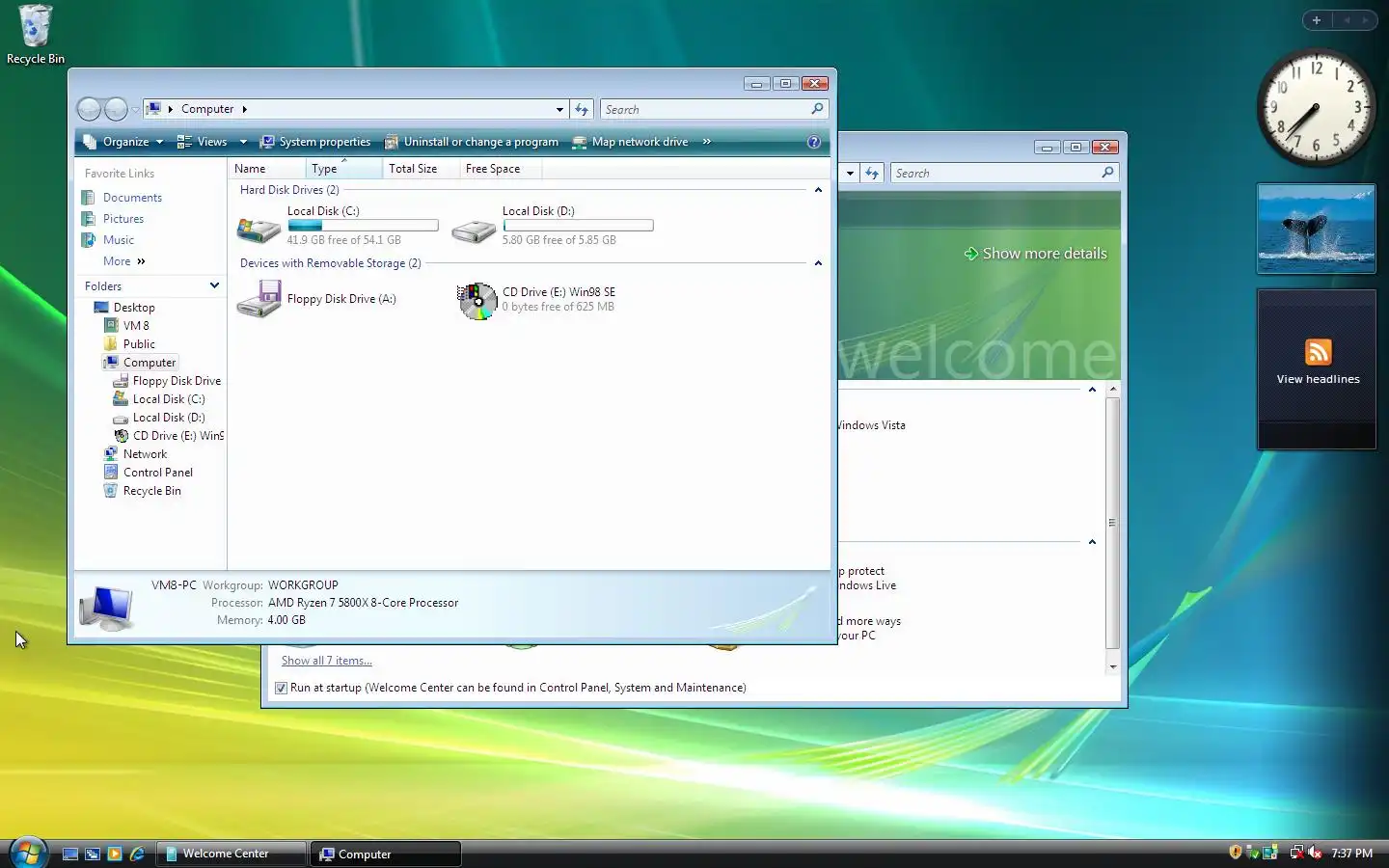Click Map network drive

coord(630,142)
